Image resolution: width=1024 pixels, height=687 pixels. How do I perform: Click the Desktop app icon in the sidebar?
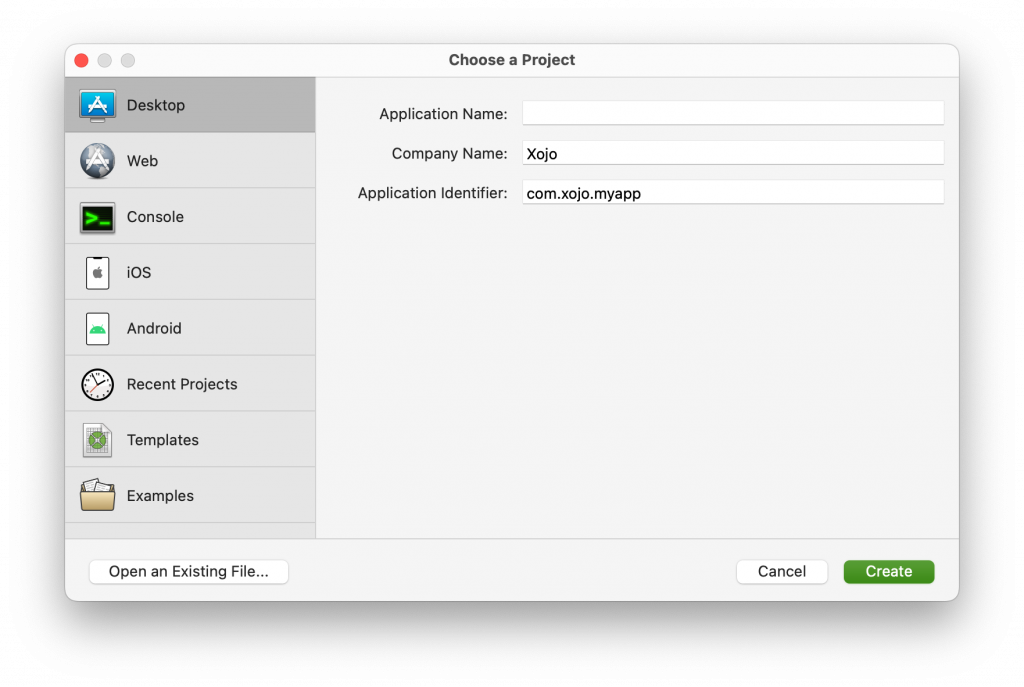click(x=97, y=104)
